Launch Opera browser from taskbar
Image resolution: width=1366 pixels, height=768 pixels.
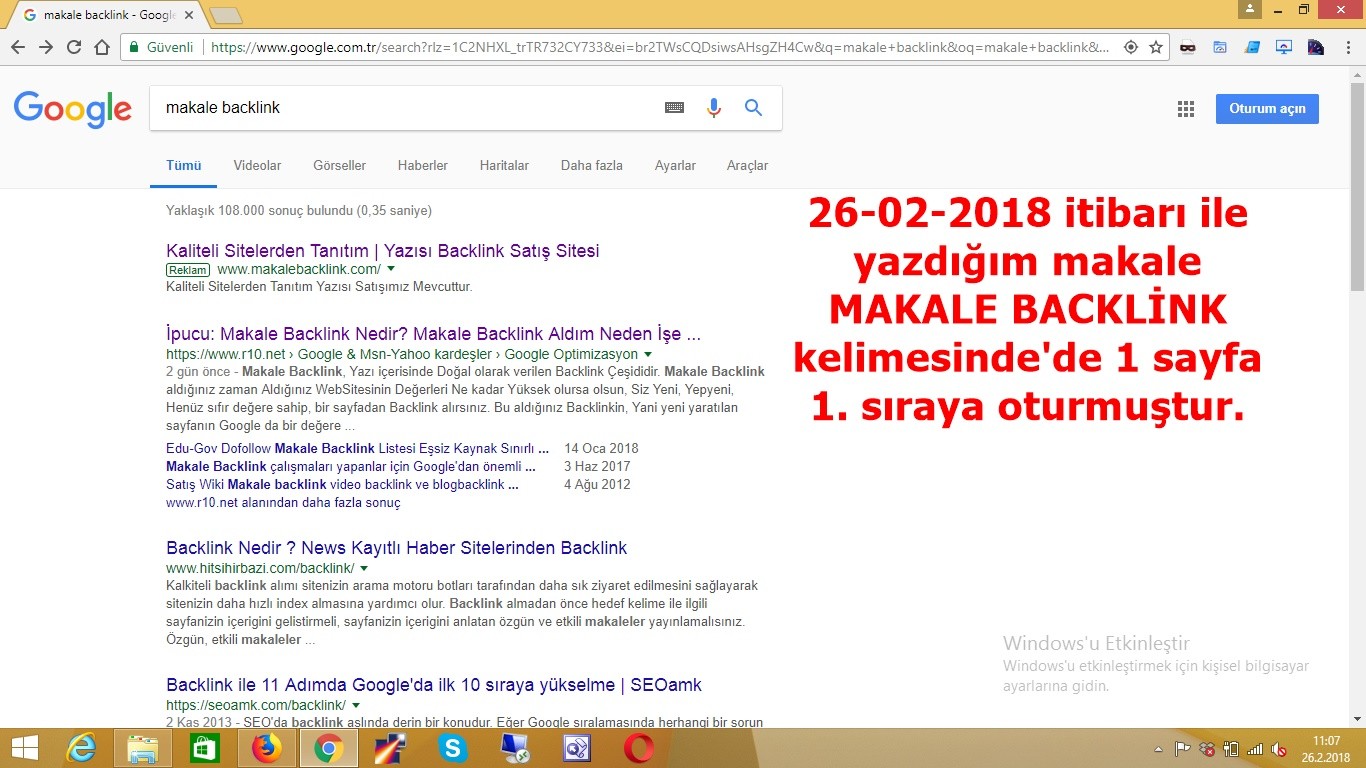click(x=639, y=748)
